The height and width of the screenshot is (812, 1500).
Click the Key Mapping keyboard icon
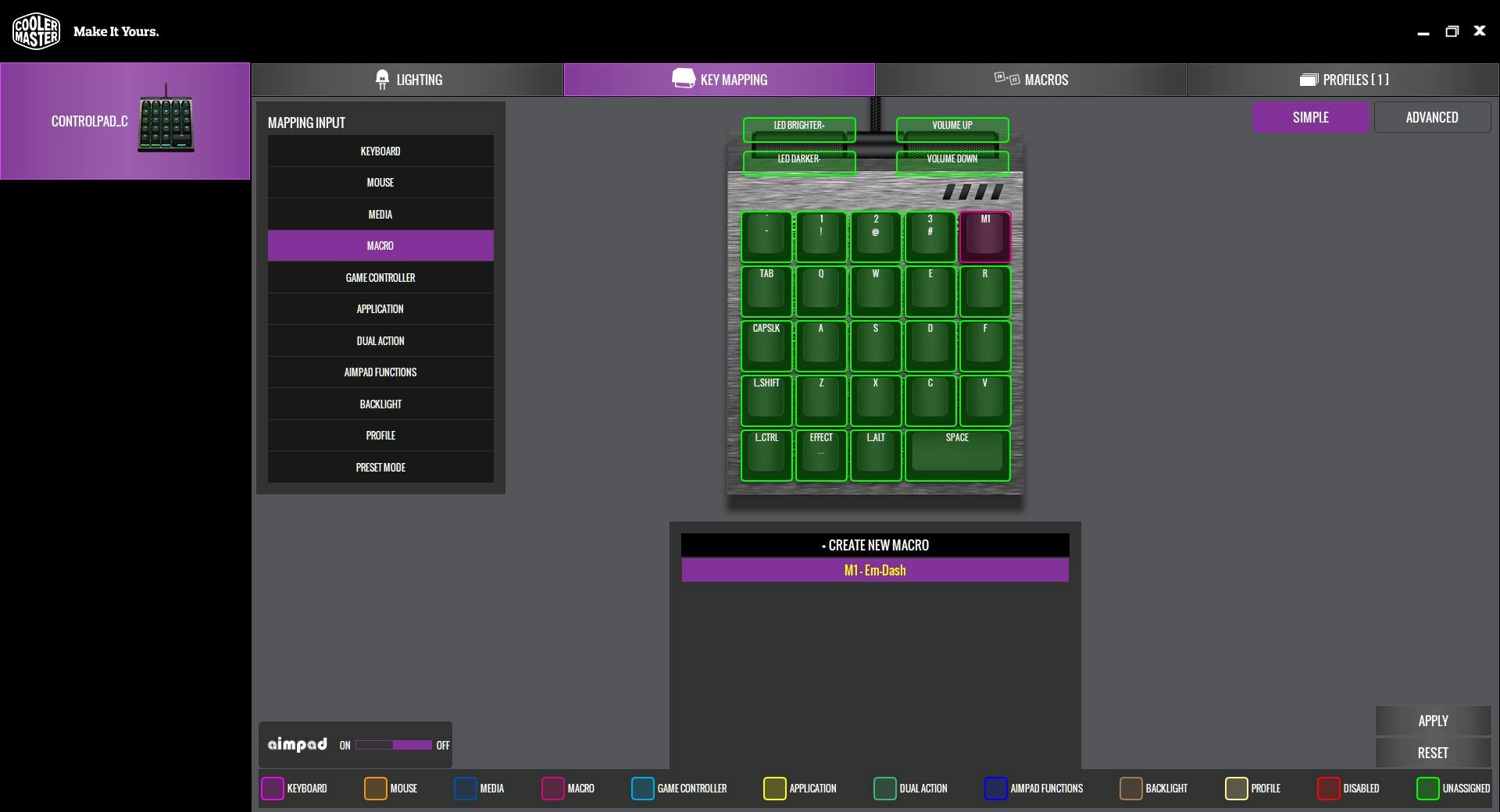(682, 79)
